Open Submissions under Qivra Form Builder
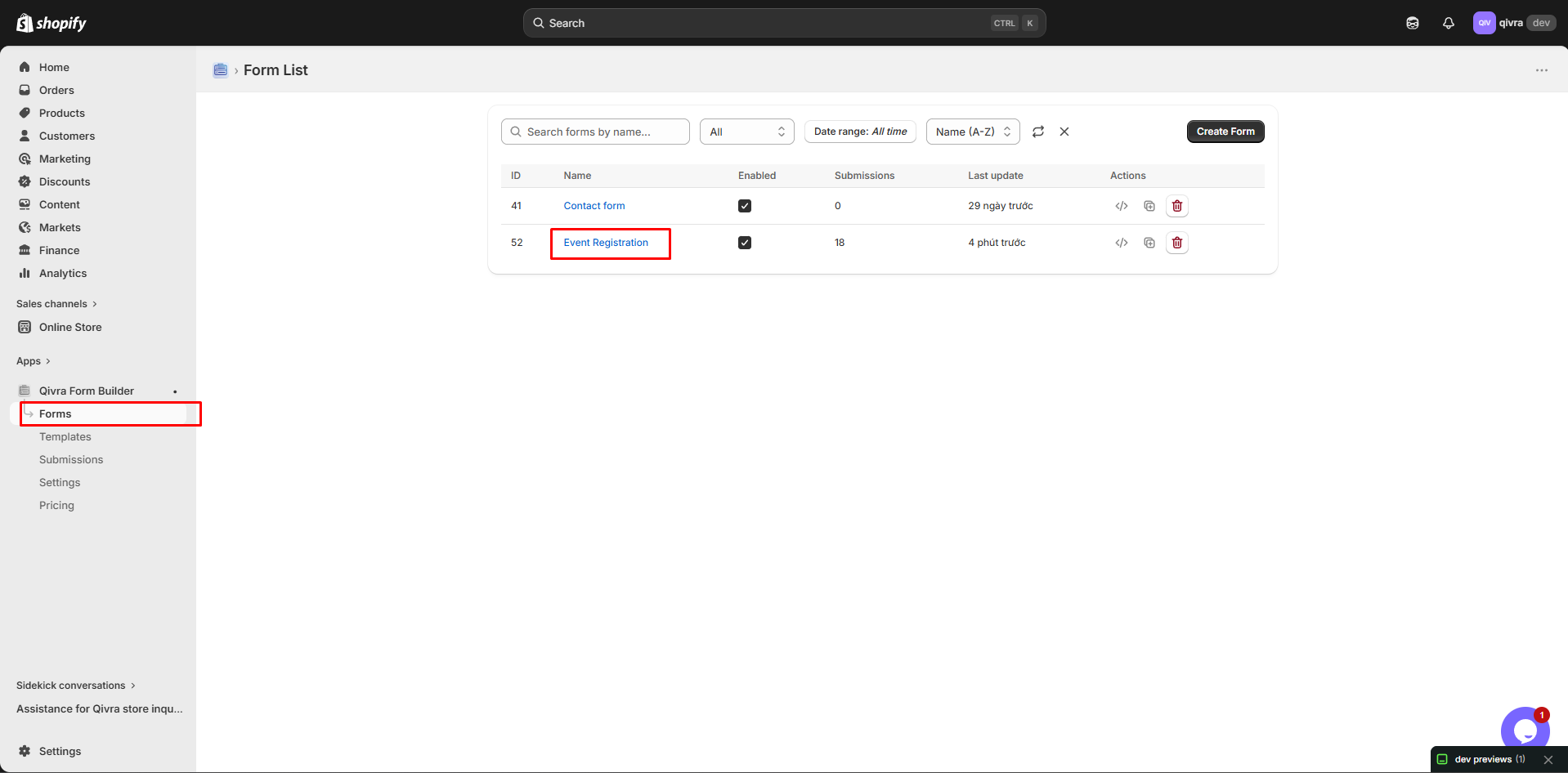1568x773 pixels. (x=71, y=459)
